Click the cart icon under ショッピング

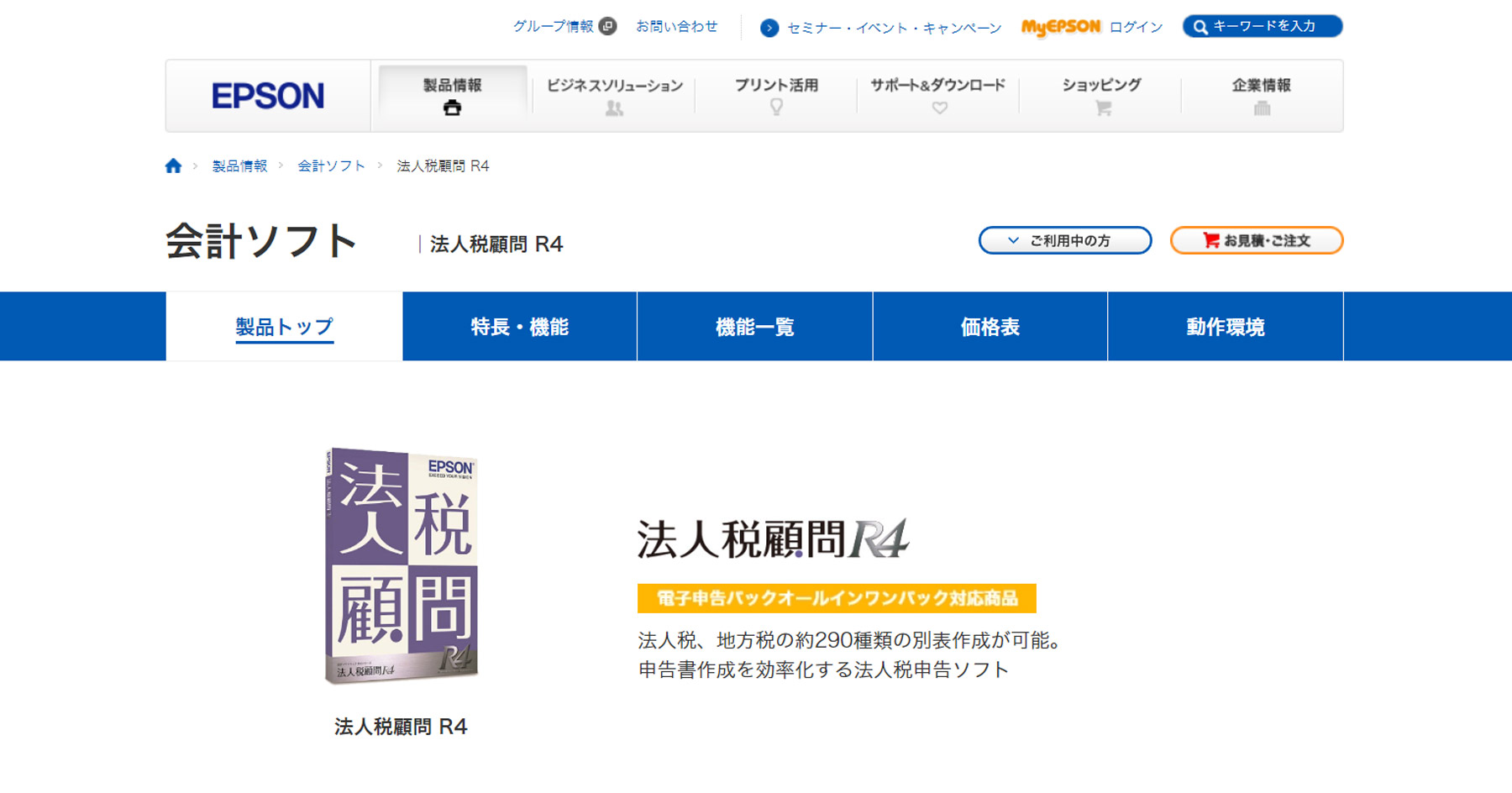(1103, 108)
